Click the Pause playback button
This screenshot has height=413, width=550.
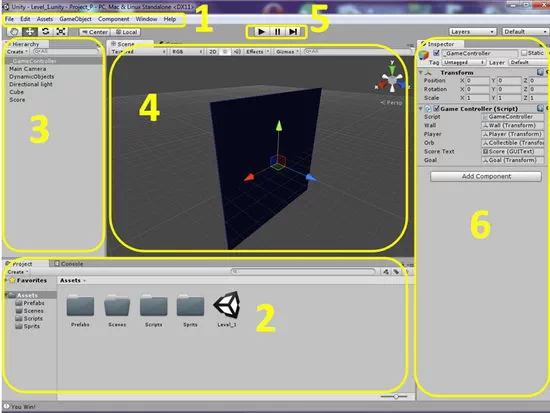coord(277,32)
